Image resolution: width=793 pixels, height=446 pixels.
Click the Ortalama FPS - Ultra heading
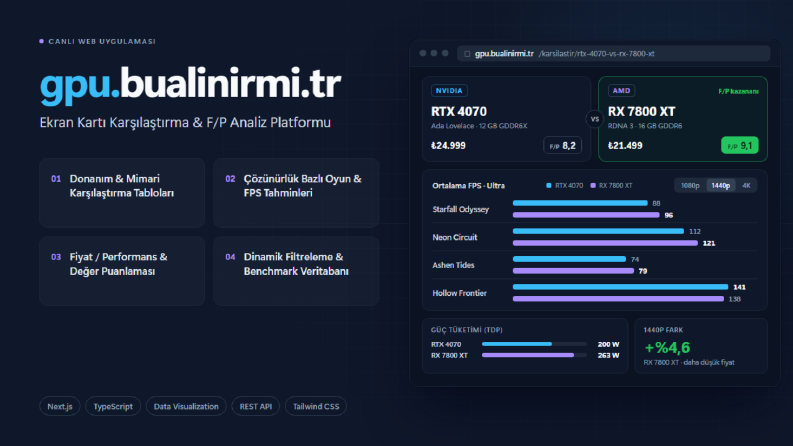coord(468,186)
